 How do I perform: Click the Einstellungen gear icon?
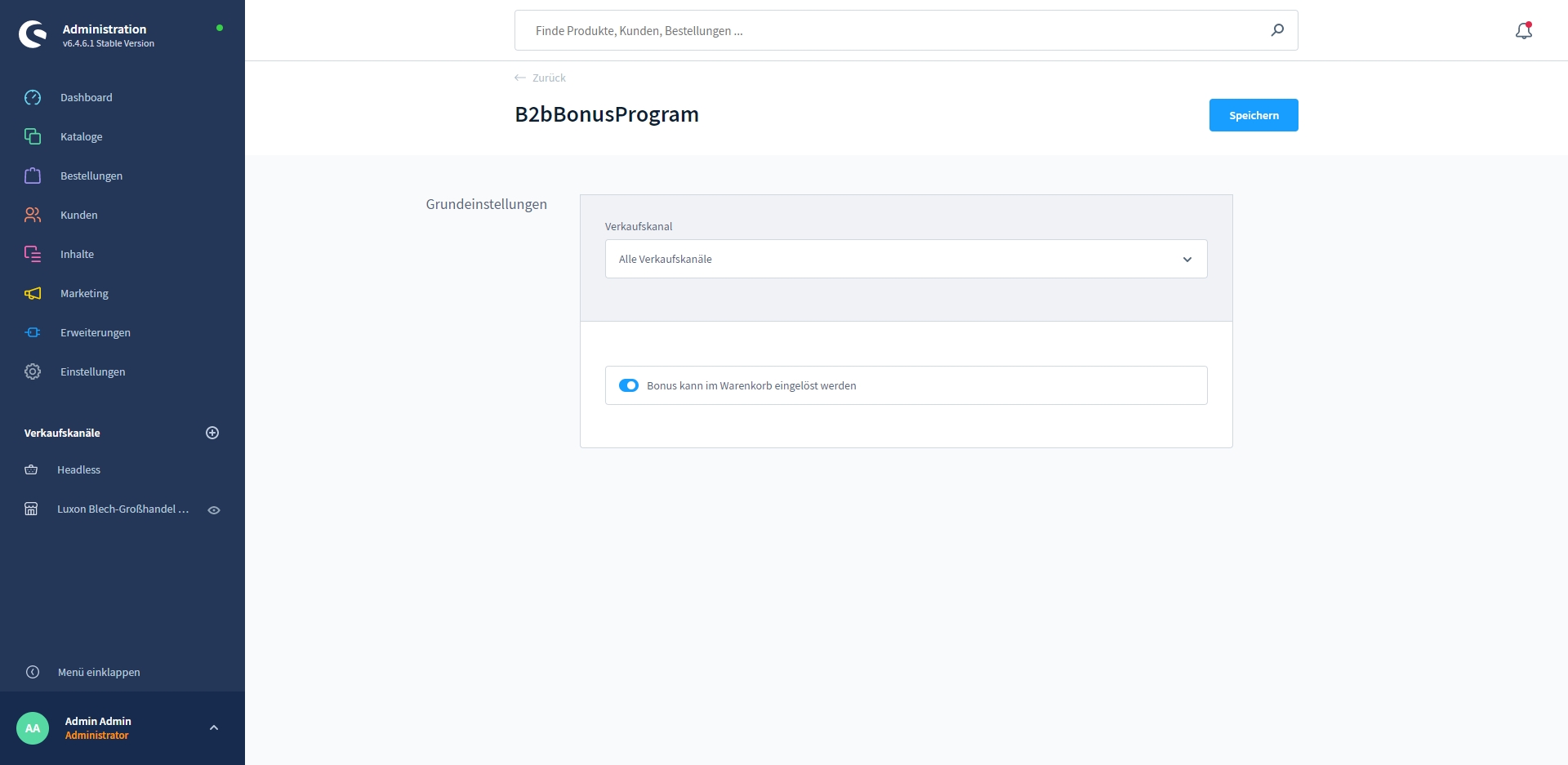click(33, 371)
